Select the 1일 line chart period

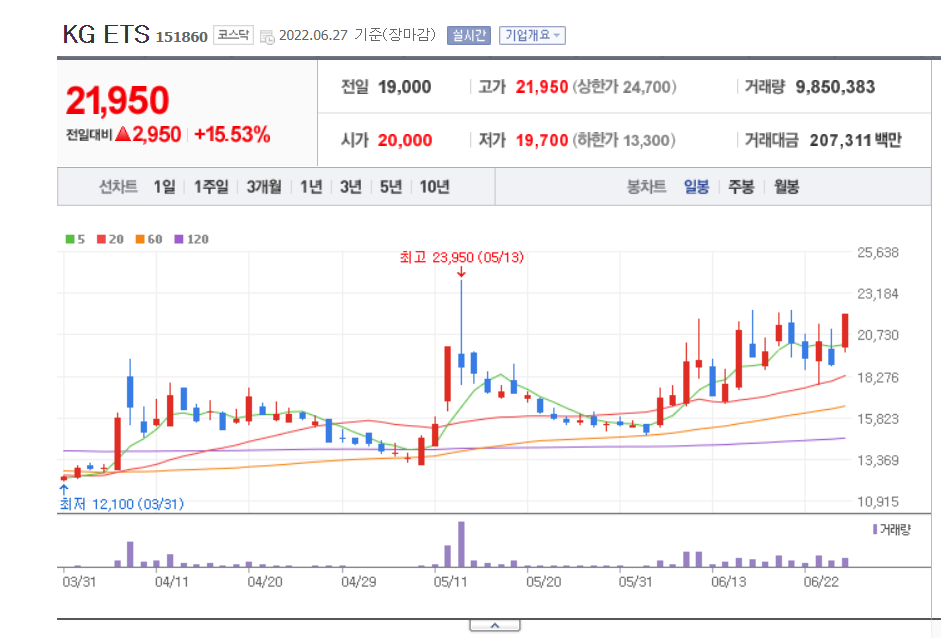[164, 187]
